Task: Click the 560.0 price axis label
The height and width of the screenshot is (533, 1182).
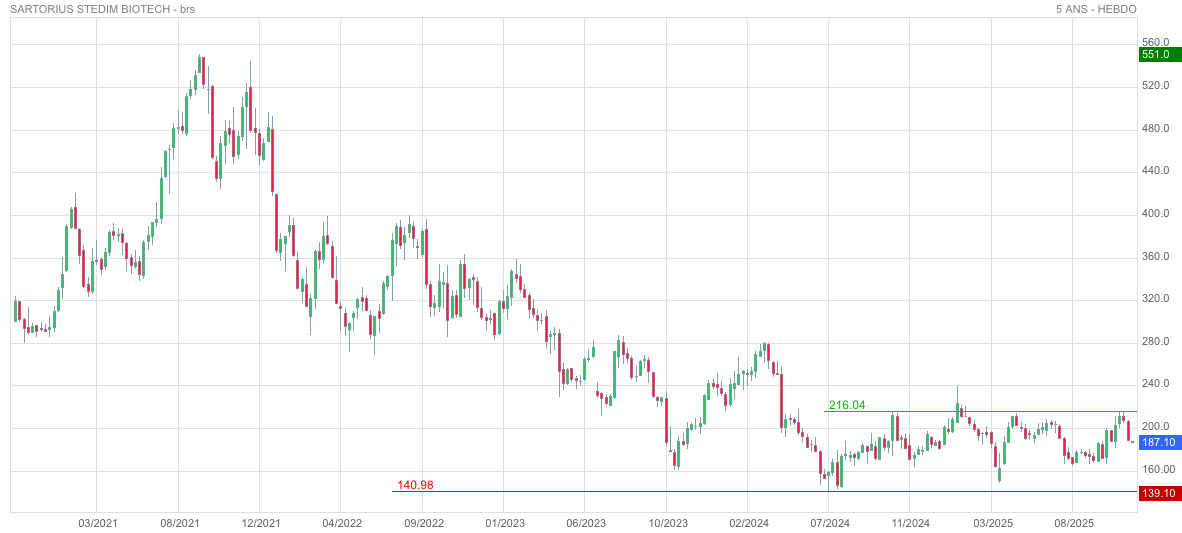Action: [1155, 43]
